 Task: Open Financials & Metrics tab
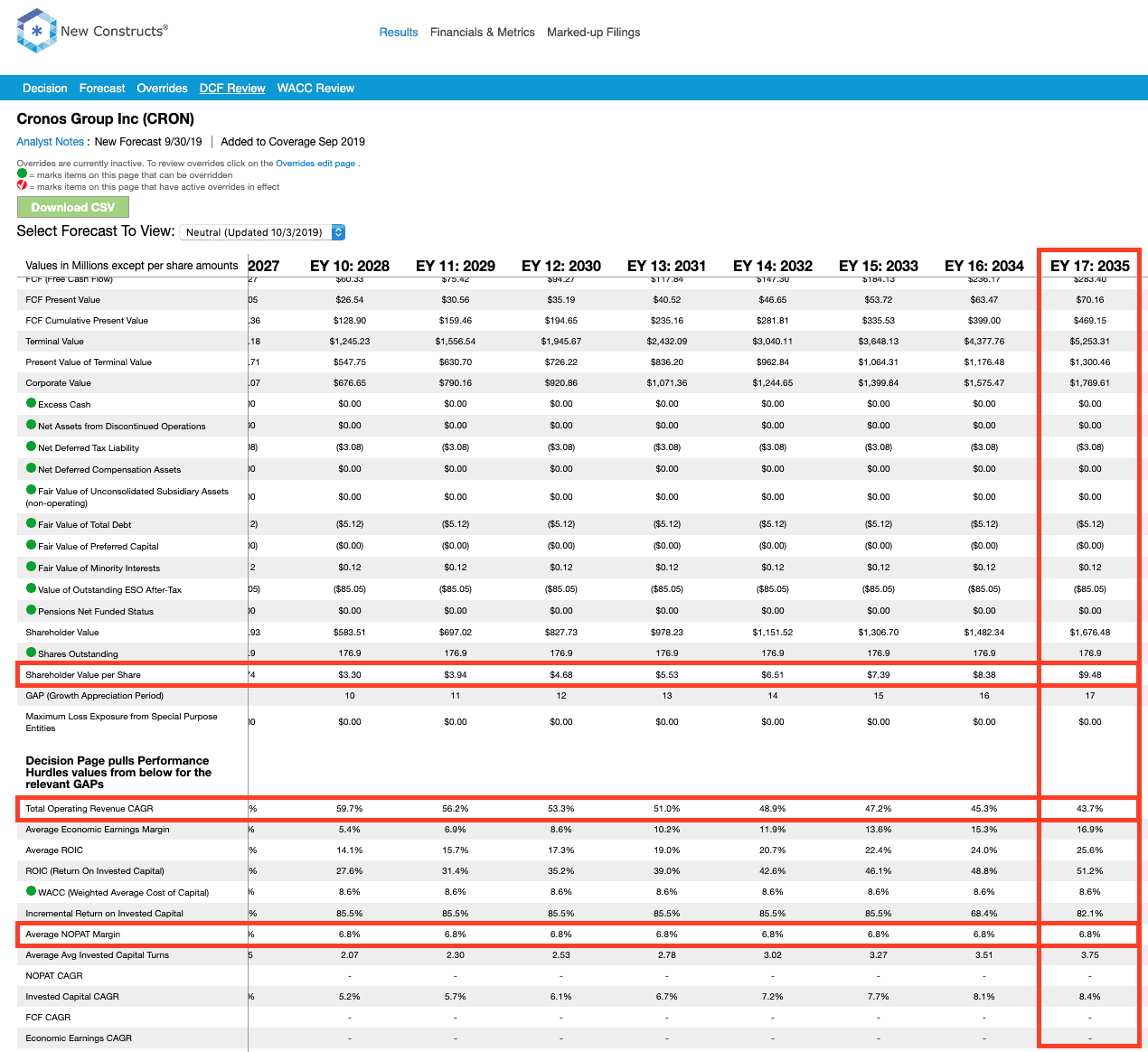(483, 32)
